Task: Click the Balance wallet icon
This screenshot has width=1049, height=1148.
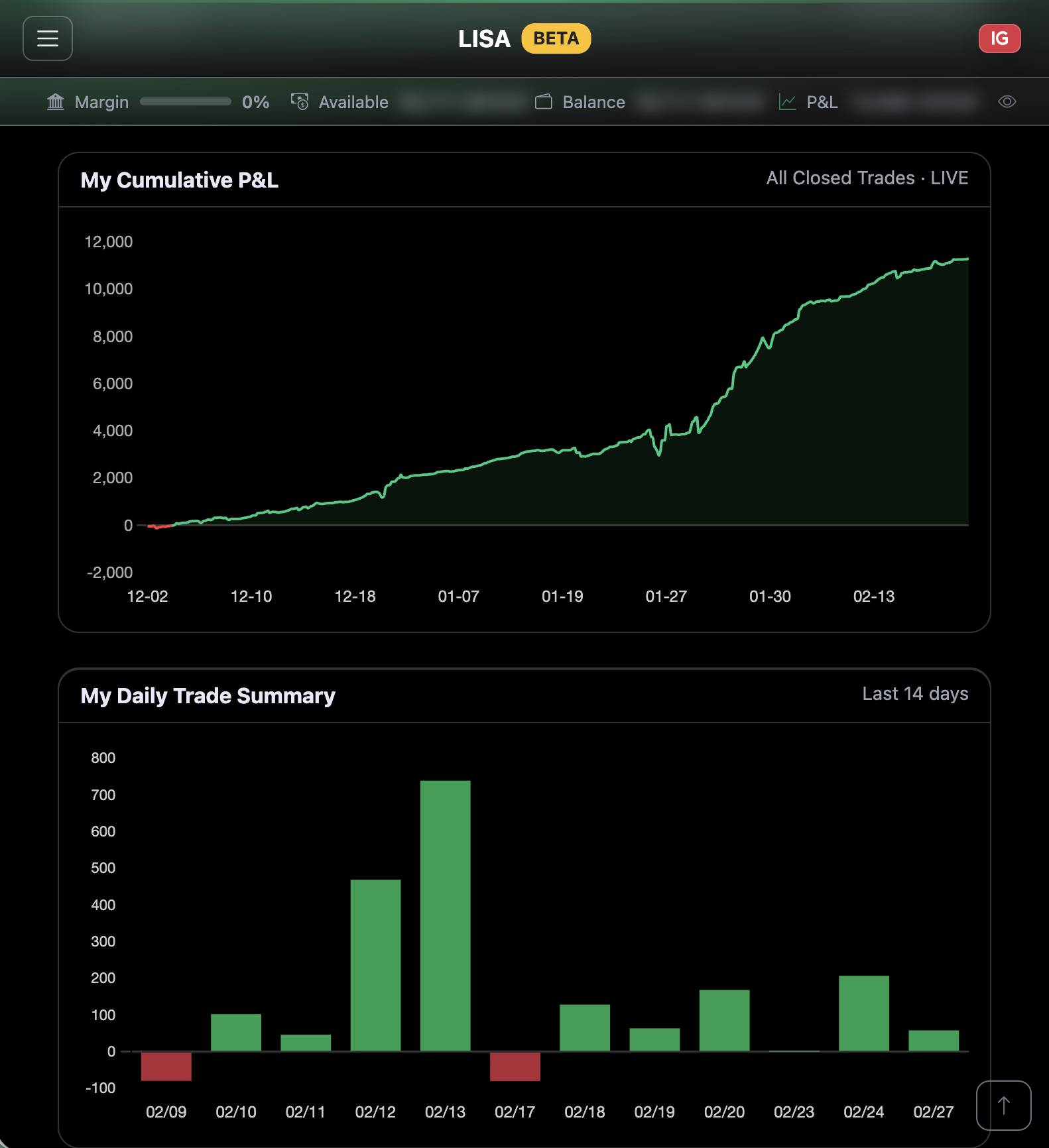Action: coord(544,101)
